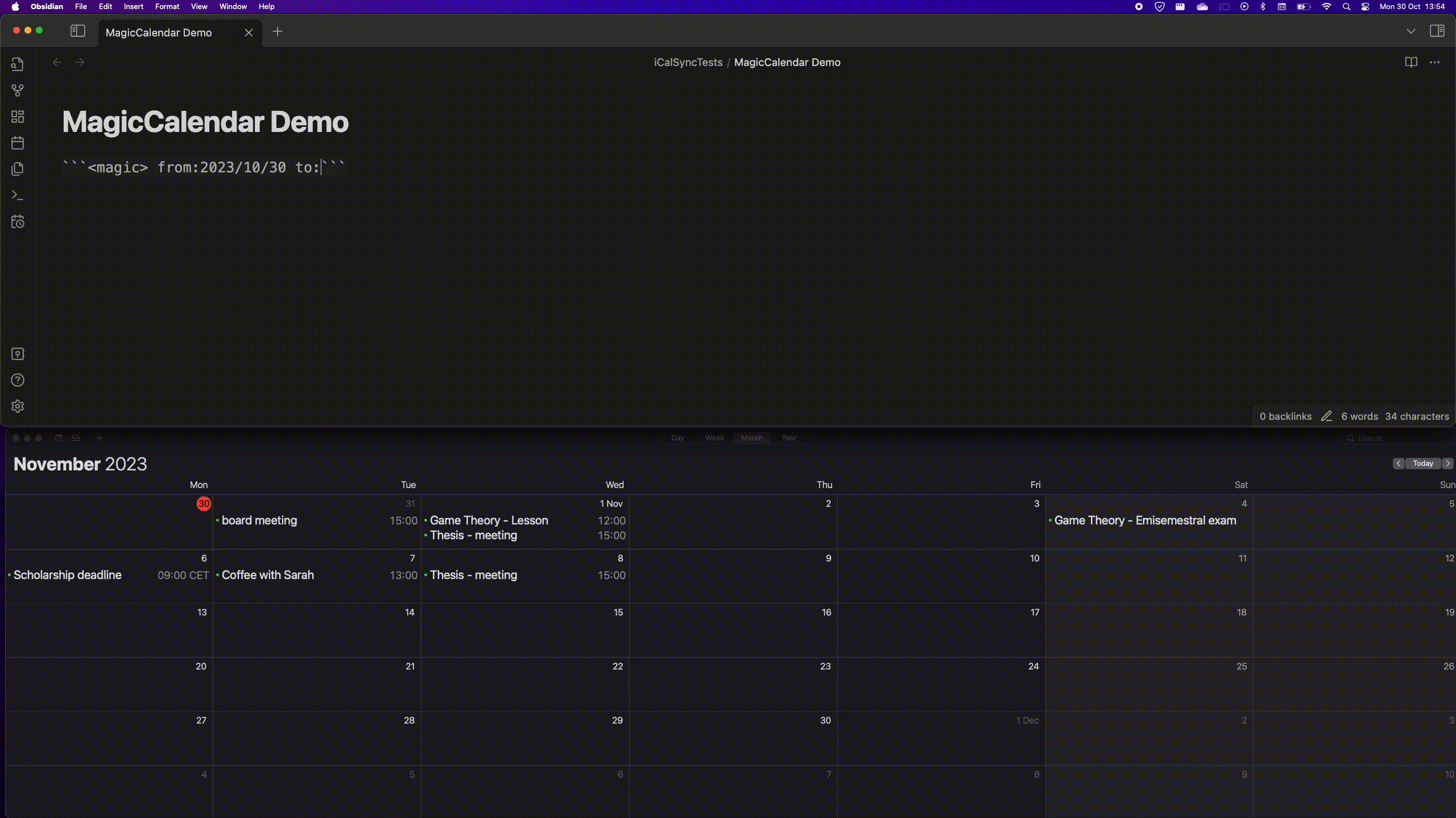Open the Format menu in the menu bar
The height and width of the screenshot is (818, 1456).
click(167, 6)
